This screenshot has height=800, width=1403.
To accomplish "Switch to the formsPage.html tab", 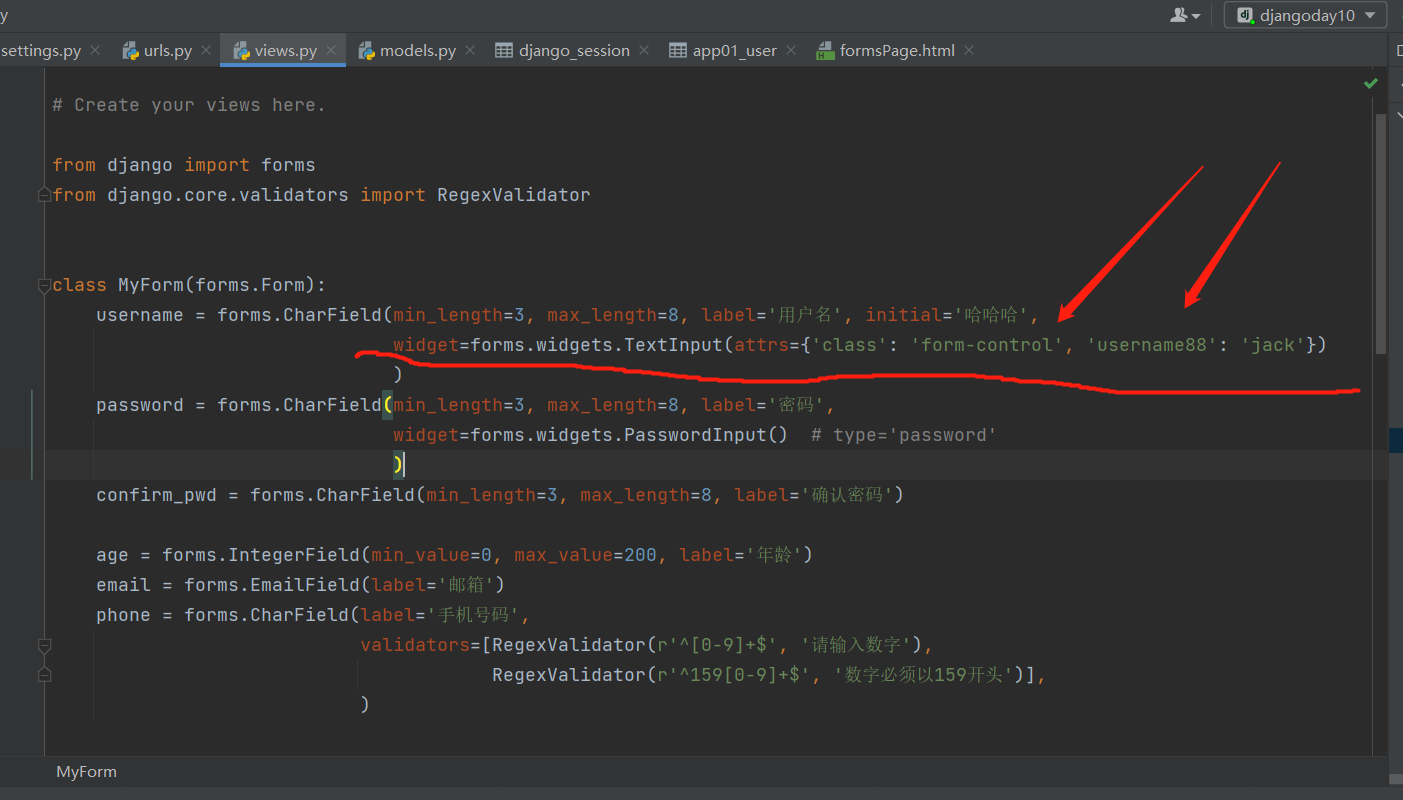I will coord(897,50).
